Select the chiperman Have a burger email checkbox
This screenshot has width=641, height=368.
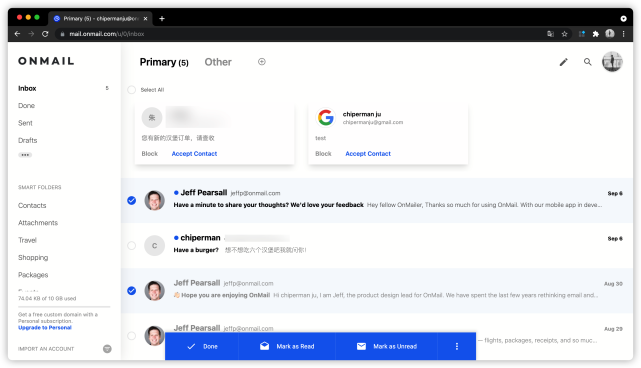click(131, 245)
